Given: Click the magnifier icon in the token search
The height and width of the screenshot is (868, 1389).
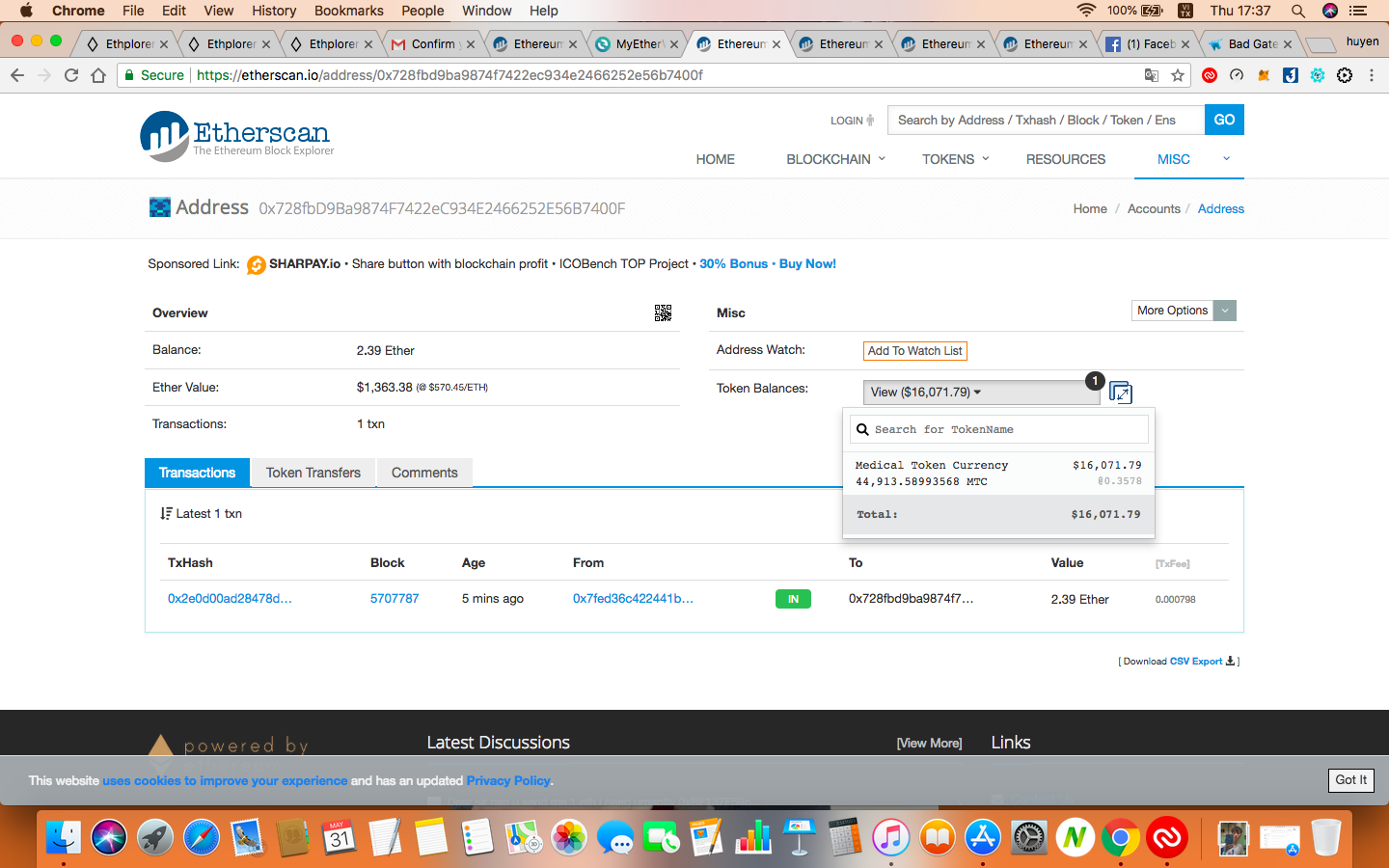Looking at the screenshot, I should coord(862,429).
